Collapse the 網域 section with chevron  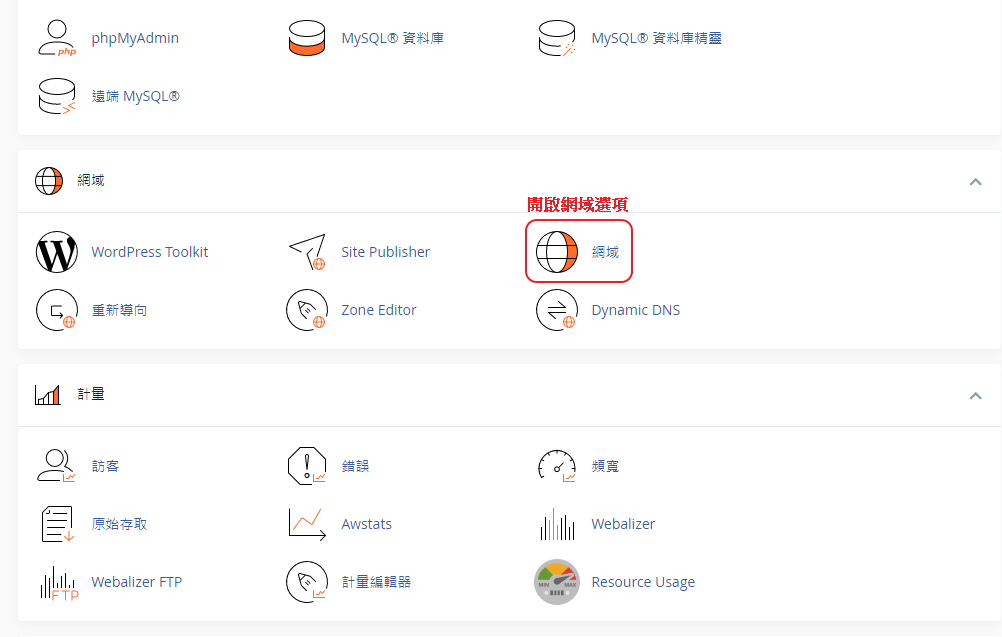tap(975, 182)
